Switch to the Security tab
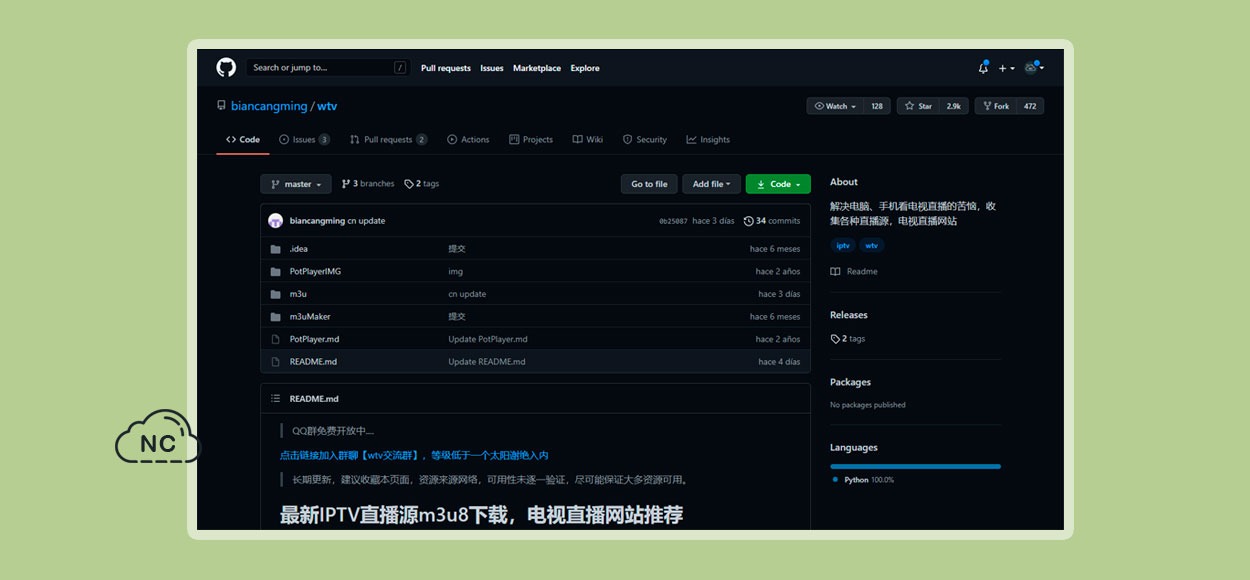Viewport: 1250px width, 580px height. pos(645,140)
